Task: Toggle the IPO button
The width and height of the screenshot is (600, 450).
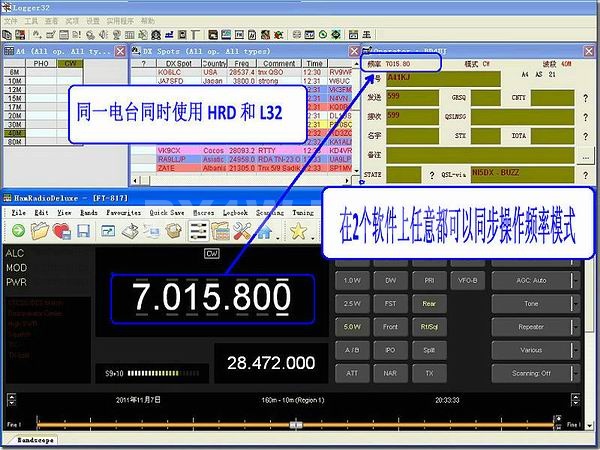Action: click(x=390, y=350)
